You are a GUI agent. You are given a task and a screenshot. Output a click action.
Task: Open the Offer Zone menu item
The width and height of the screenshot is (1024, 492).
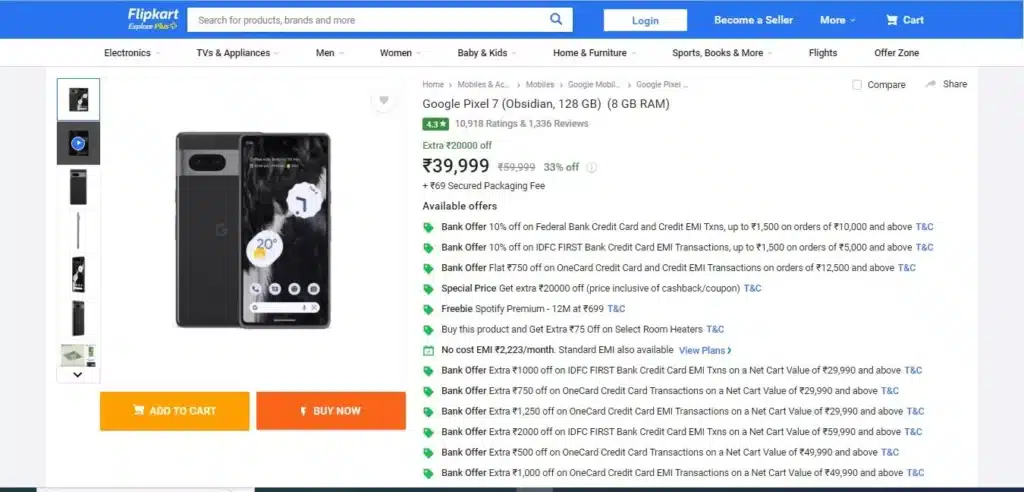click(897, 53)
